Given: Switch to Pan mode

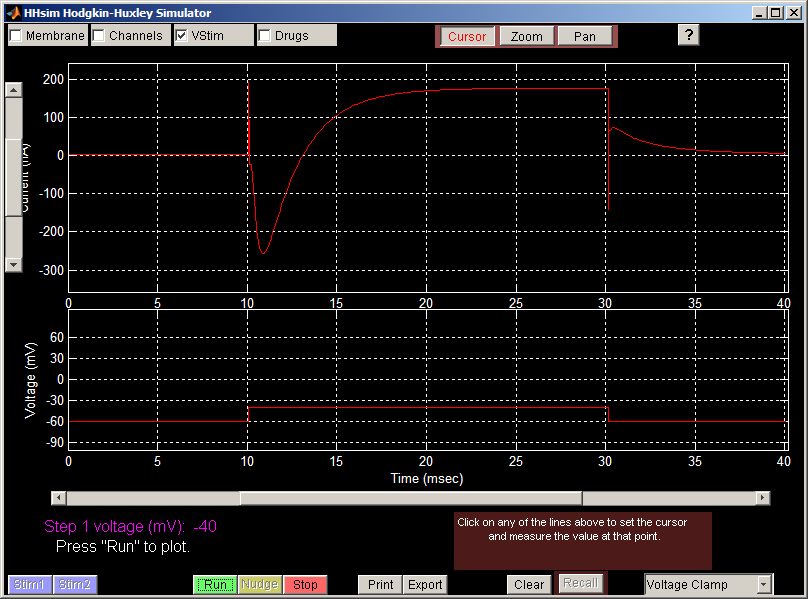Looking at the screenshot, I should [585, 37].
